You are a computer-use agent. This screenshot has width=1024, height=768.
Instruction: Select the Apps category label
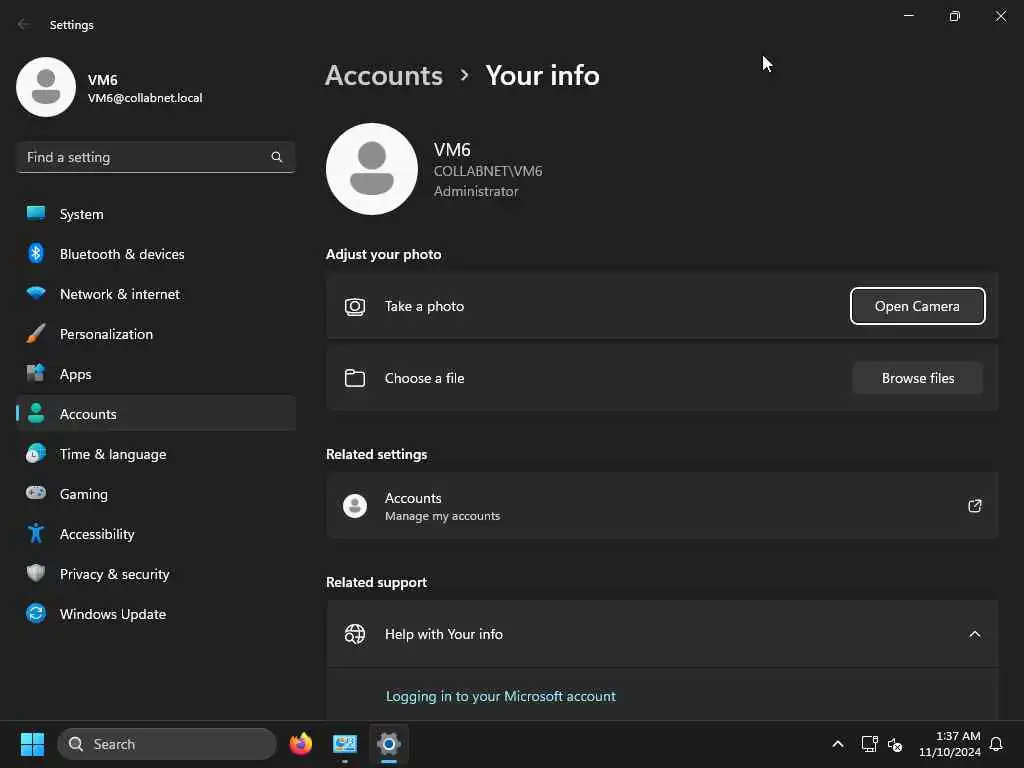[x=76, y=374]
